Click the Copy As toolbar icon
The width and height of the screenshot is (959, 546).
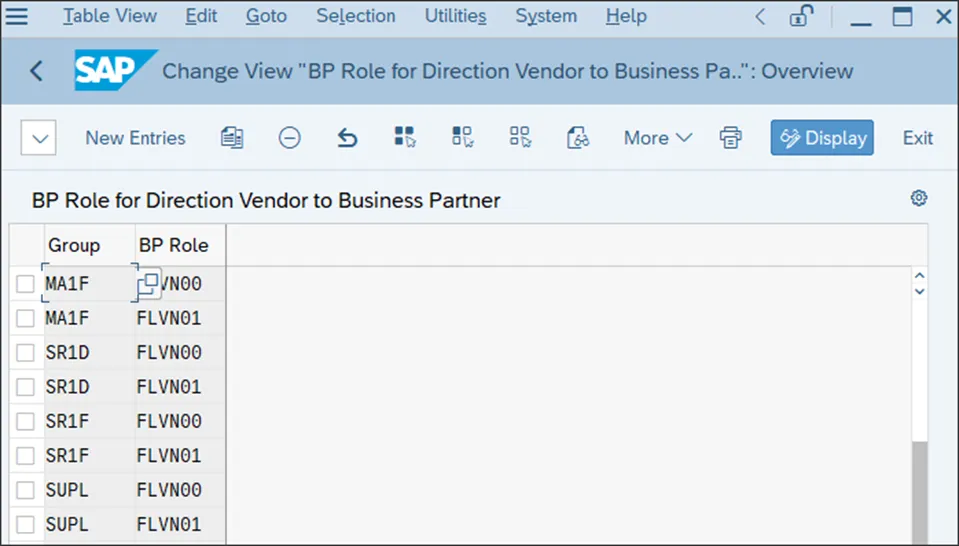(232, 138)
